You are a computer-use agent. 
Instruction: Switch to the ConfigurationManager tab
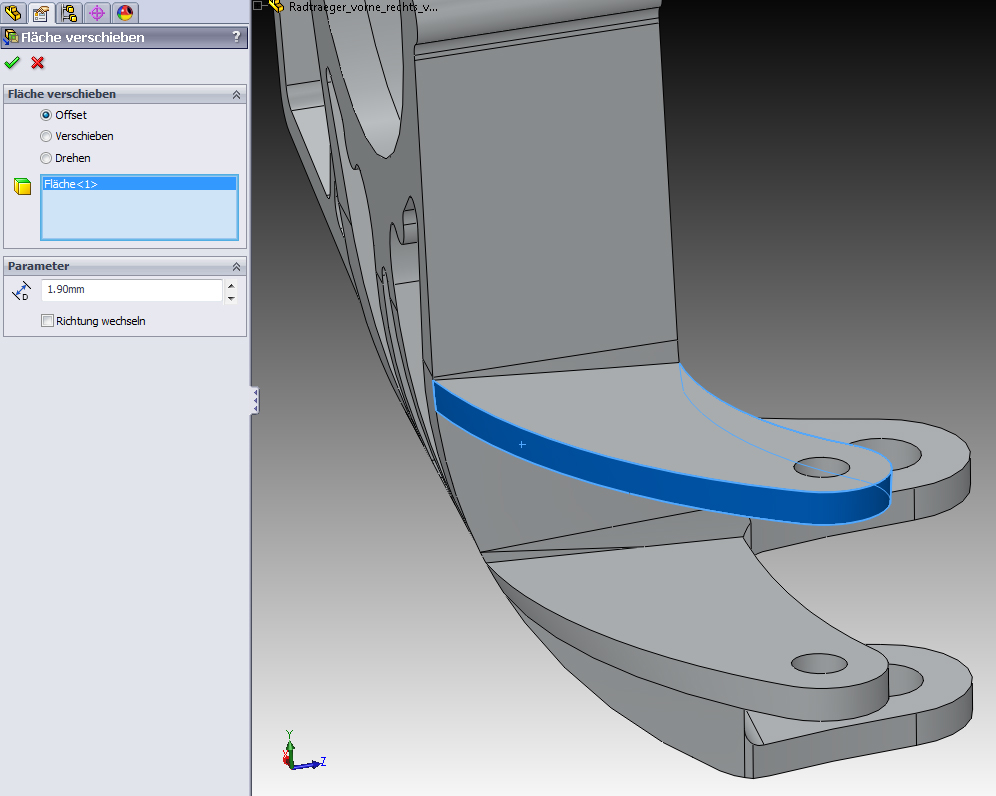pos(69,13)
